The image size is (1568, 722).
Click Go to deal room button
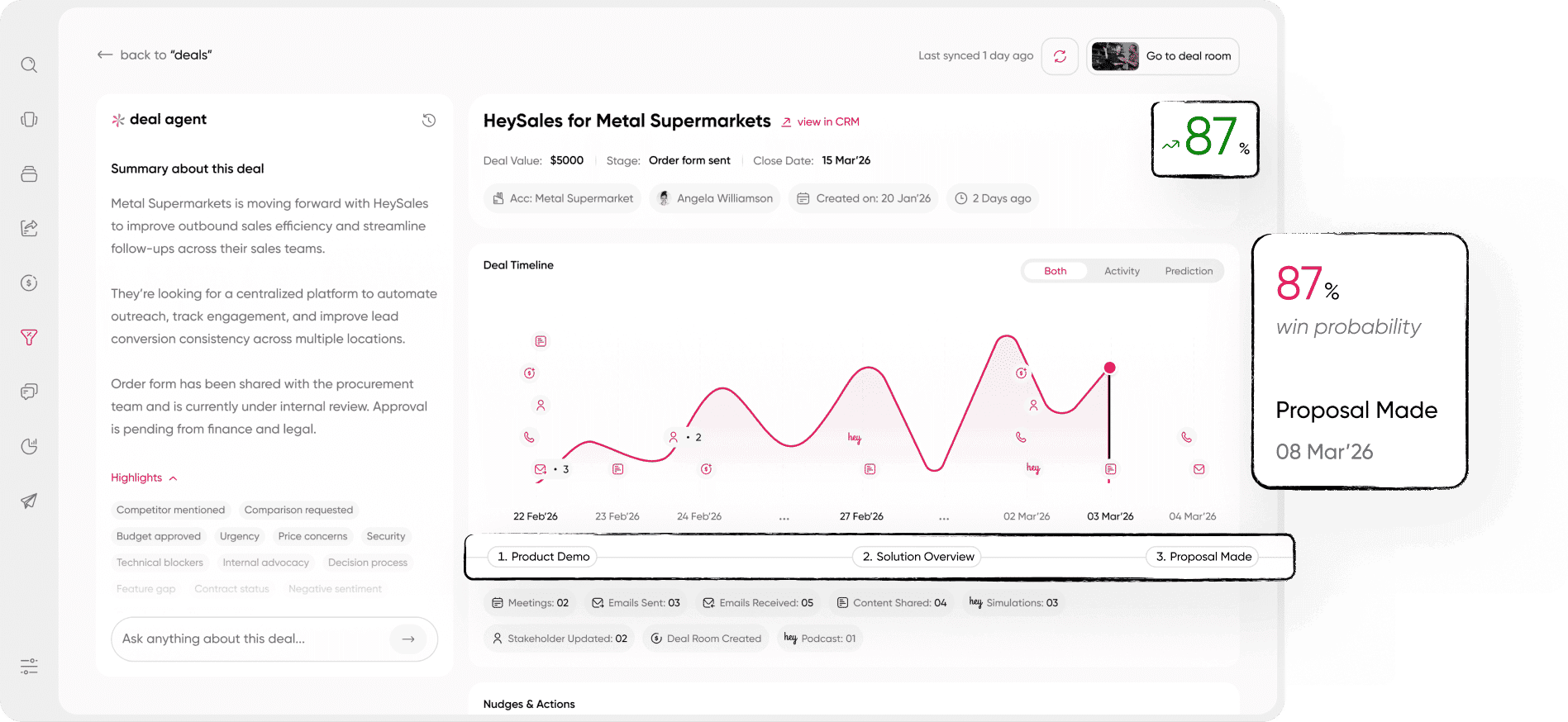(x=1163, y=56)
